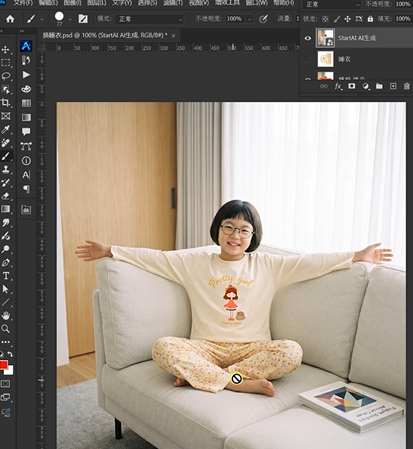Show the 睡衣 layer

(308, 59)
